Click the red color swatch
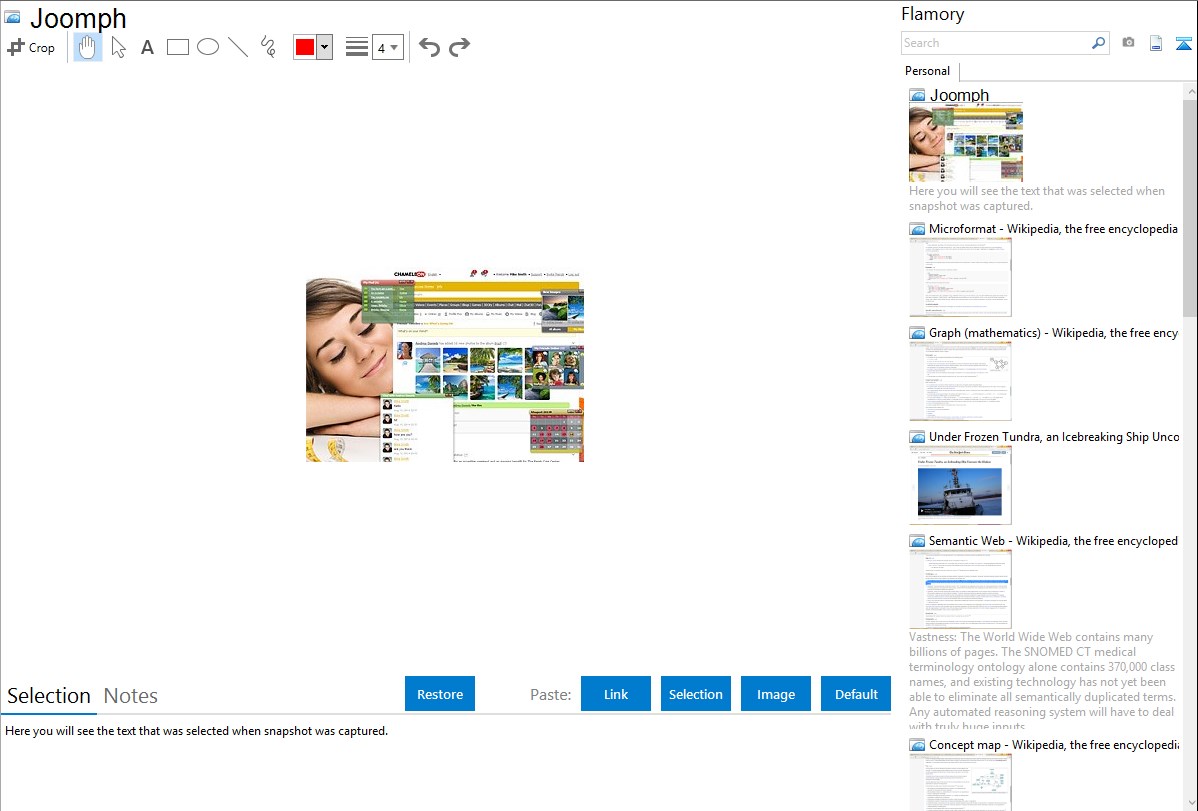The width and height of the screenshot is (1198, 811). coord(305,47)
